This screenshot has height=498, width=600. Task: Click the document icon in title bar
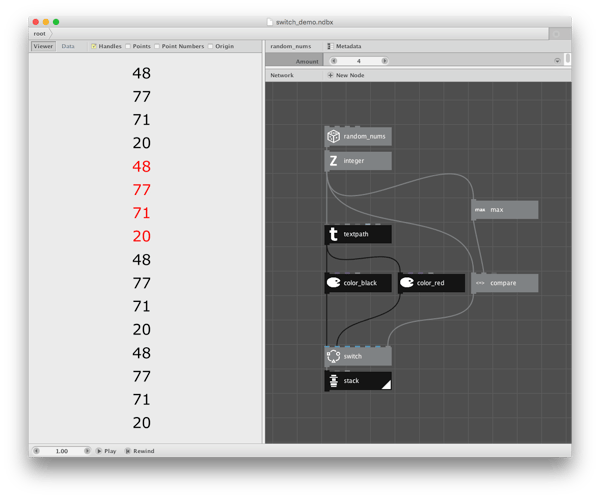[270, 22]
